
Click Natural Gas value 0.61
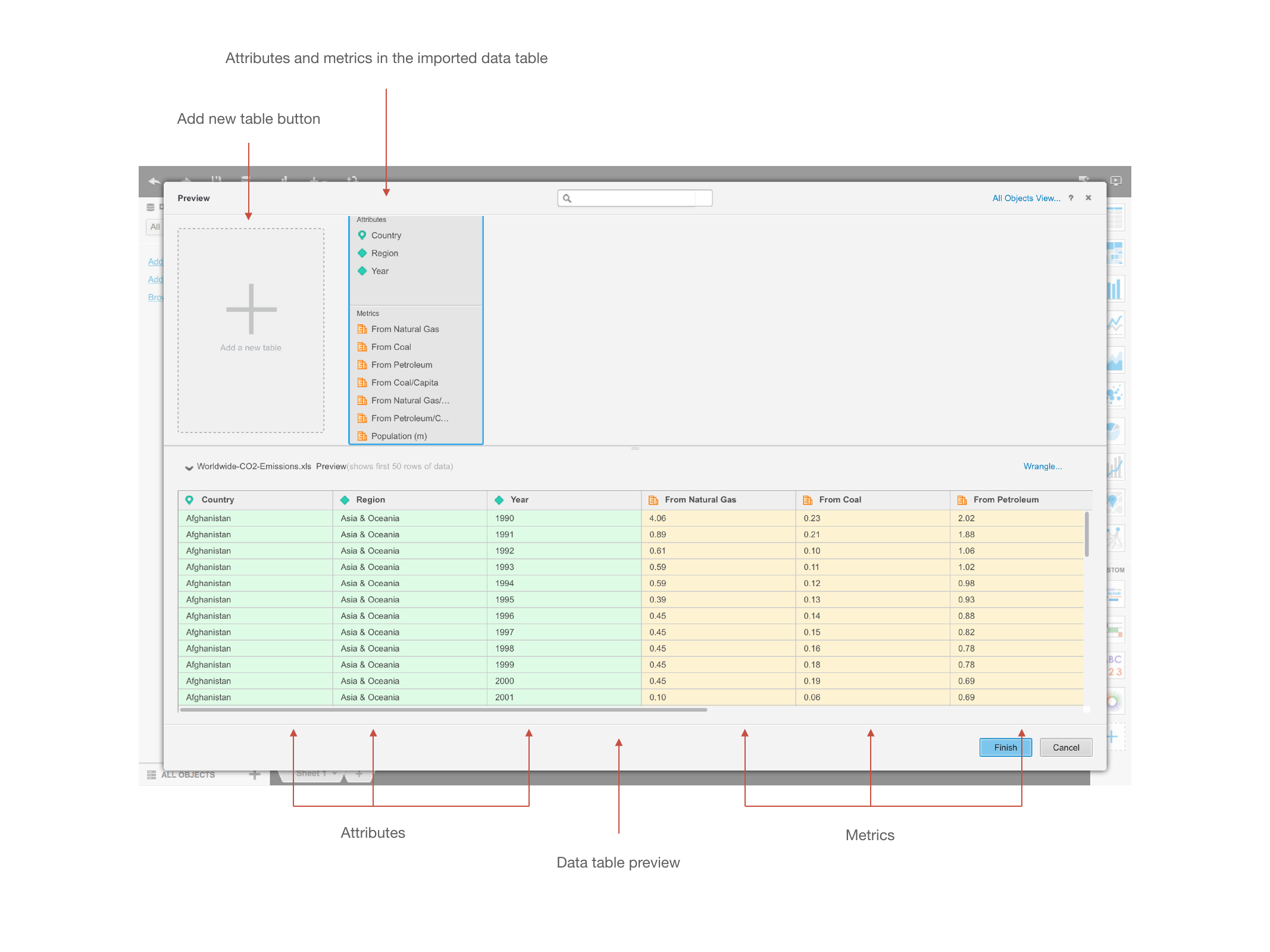pos(718,551)
